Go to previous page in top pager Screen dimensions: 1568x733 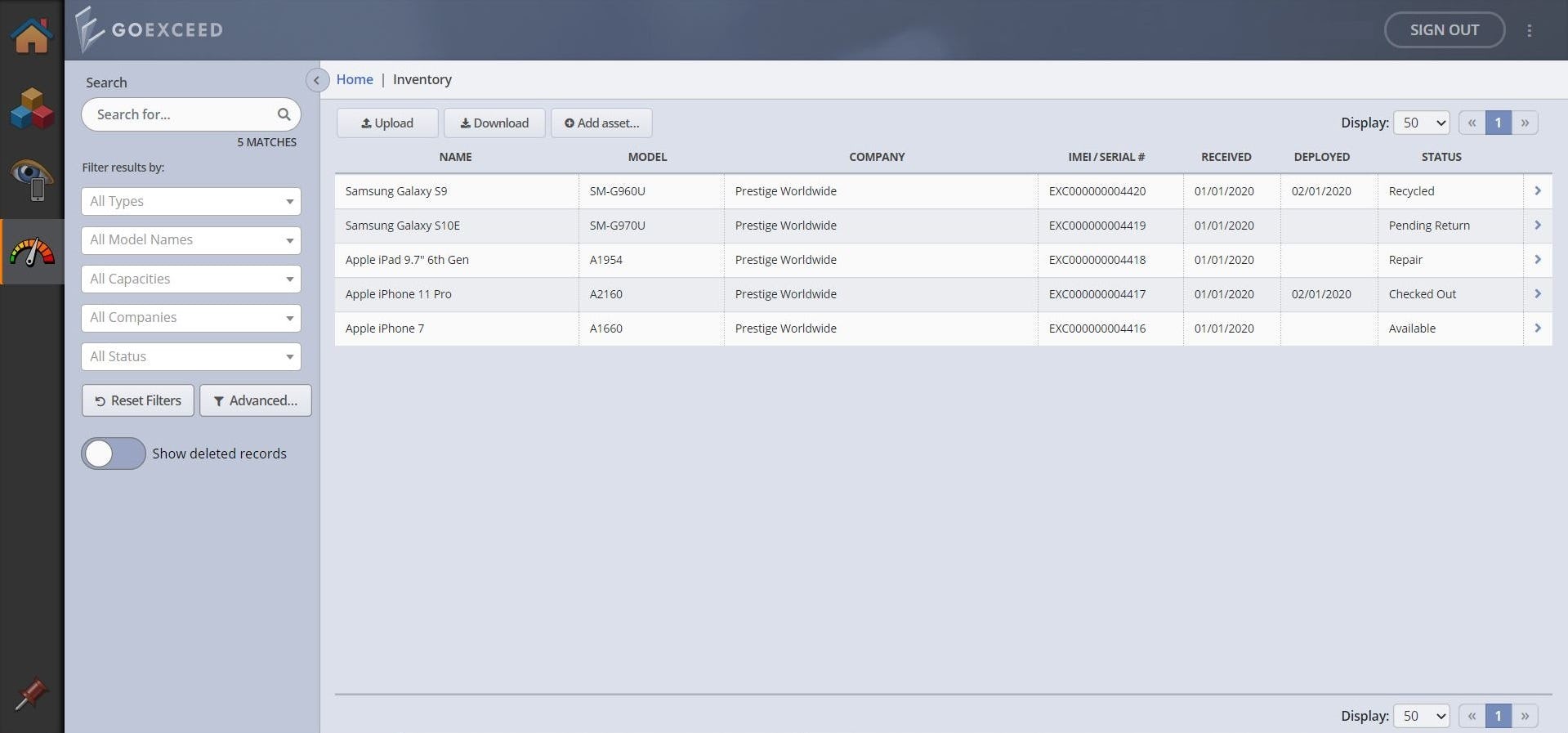[x=1472, y=123]
